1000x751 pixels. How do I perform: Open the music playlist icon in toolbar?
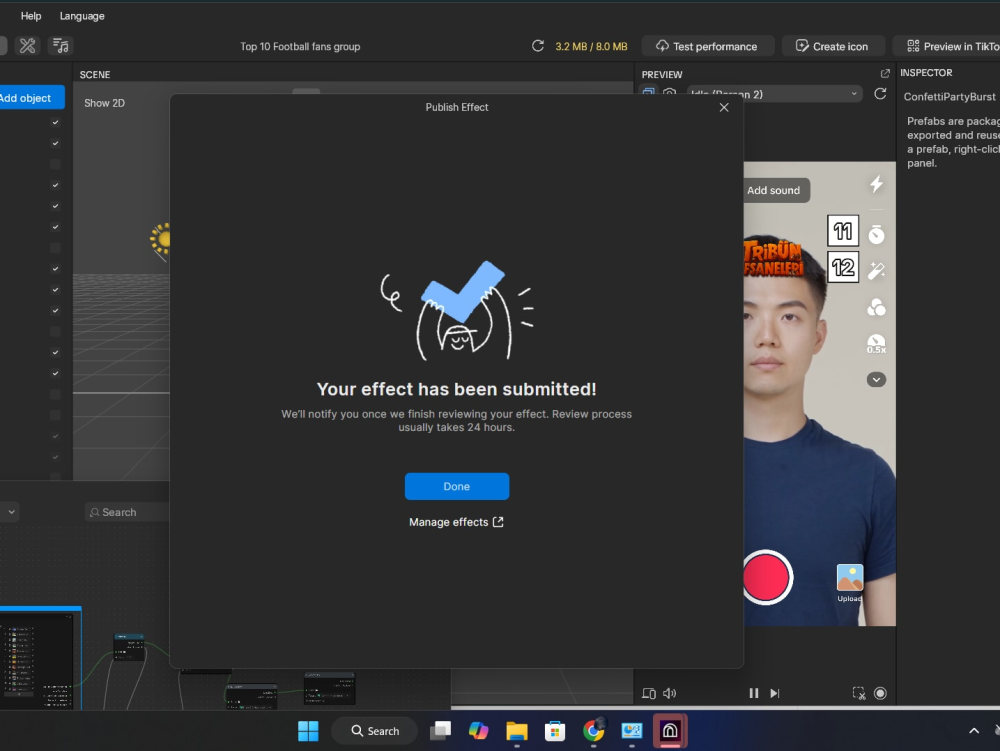pyautogui.click(x=61, y=46)
